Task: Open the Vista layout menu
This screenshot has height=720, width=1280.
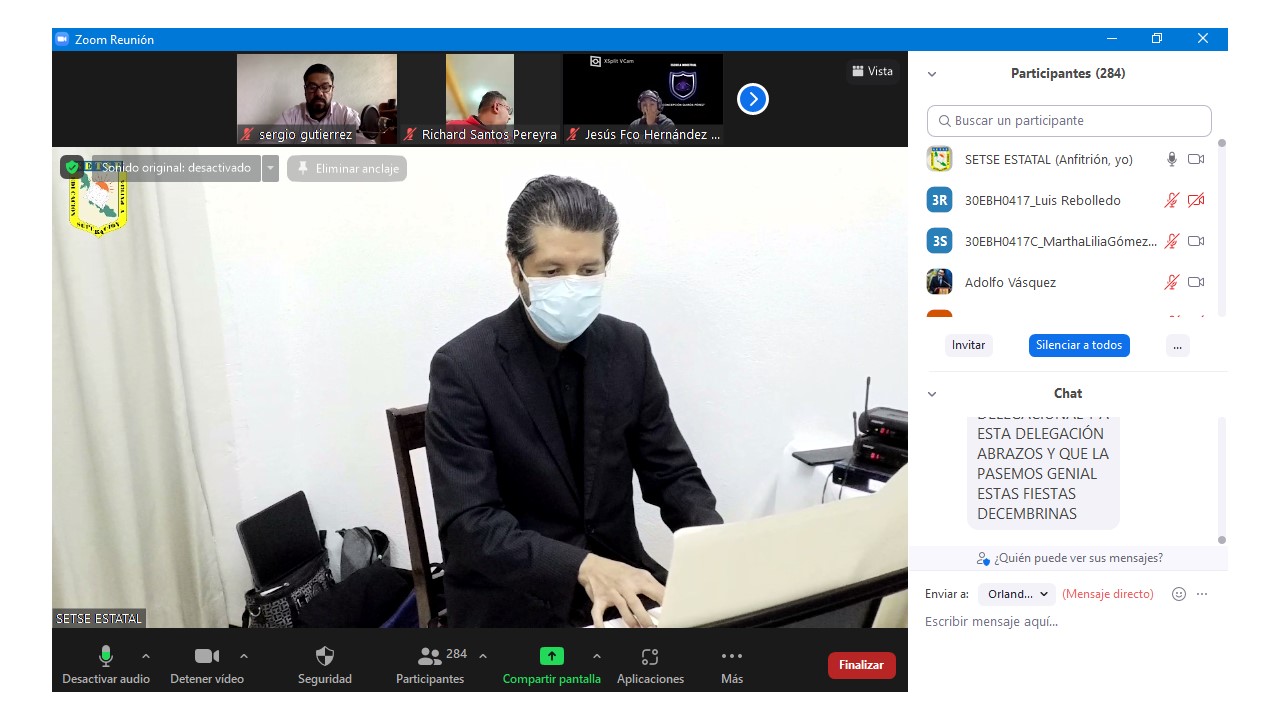Action: tap(872, 71)
